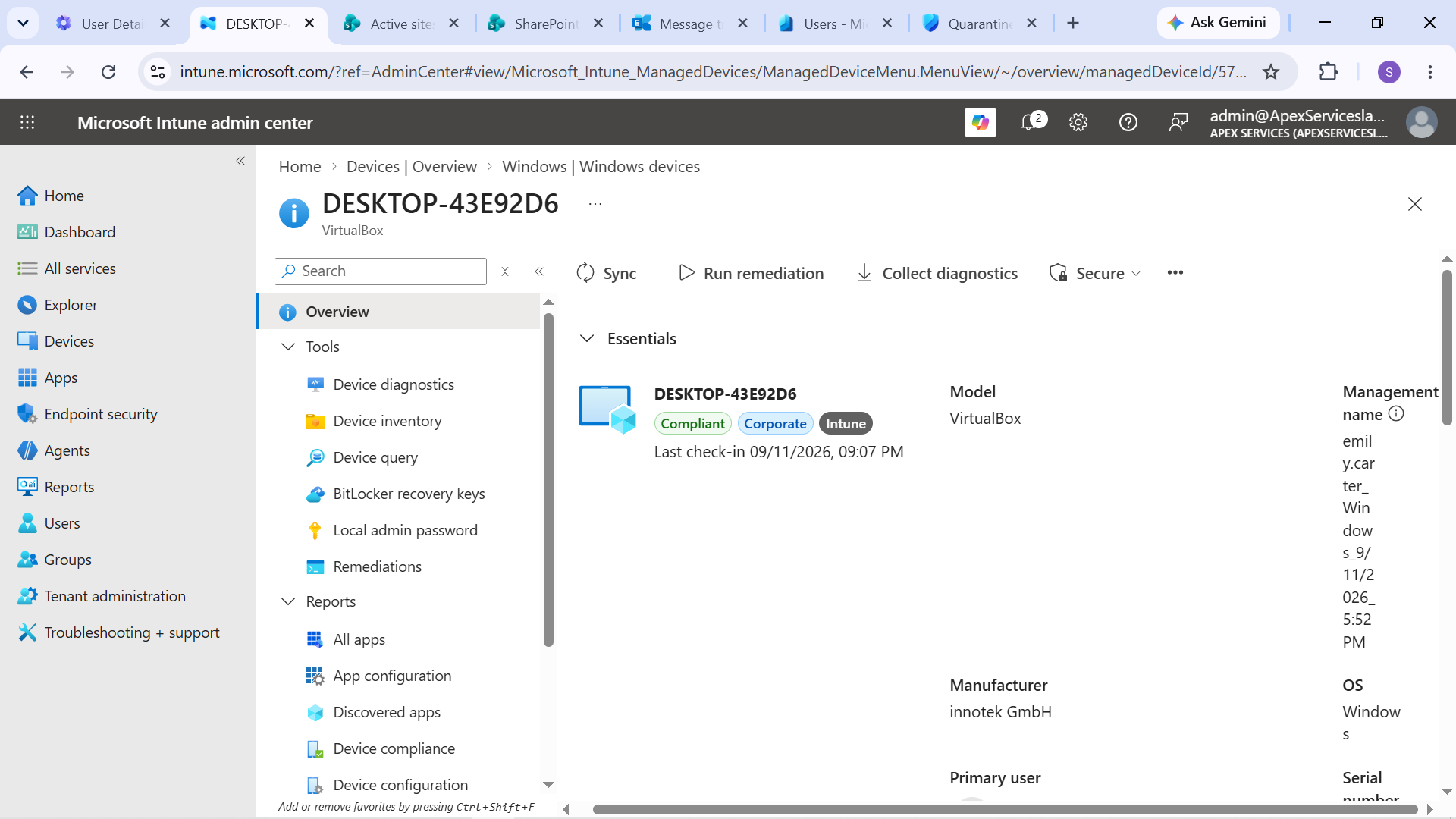
Task: Open Remediations
Action: pos(377,566)
